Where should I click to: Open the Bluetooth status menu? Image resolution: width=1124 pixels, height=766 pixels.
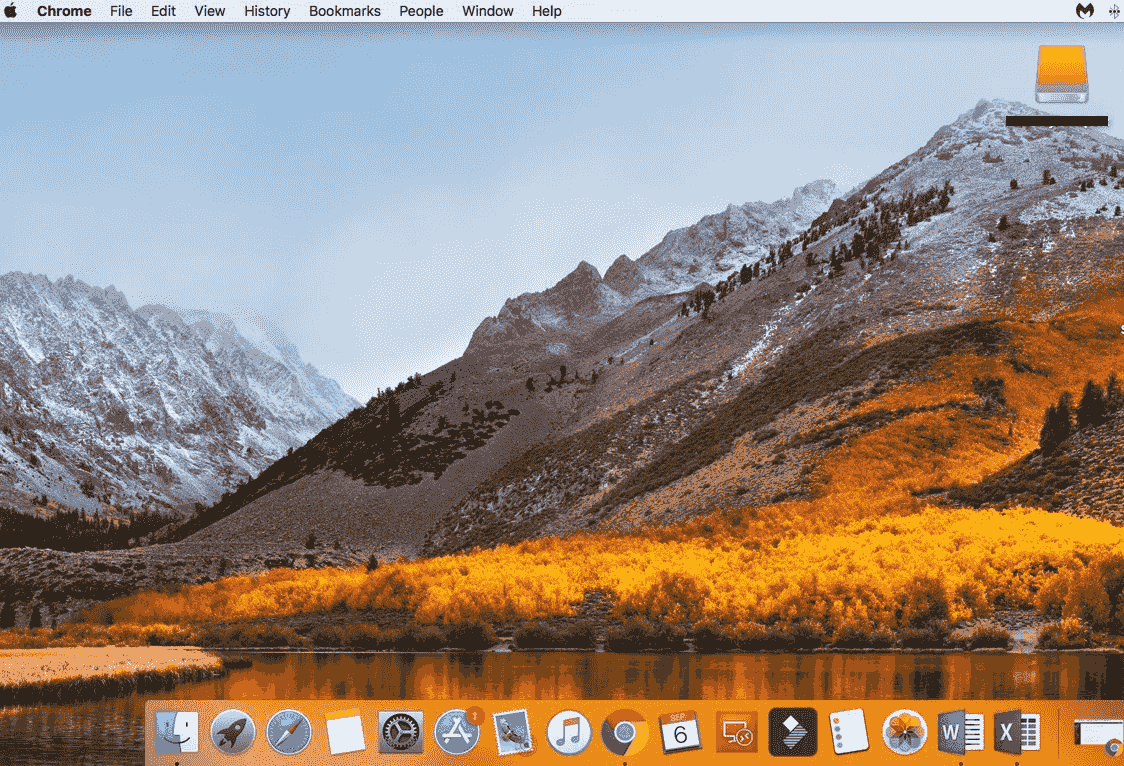pos(1112,11)
